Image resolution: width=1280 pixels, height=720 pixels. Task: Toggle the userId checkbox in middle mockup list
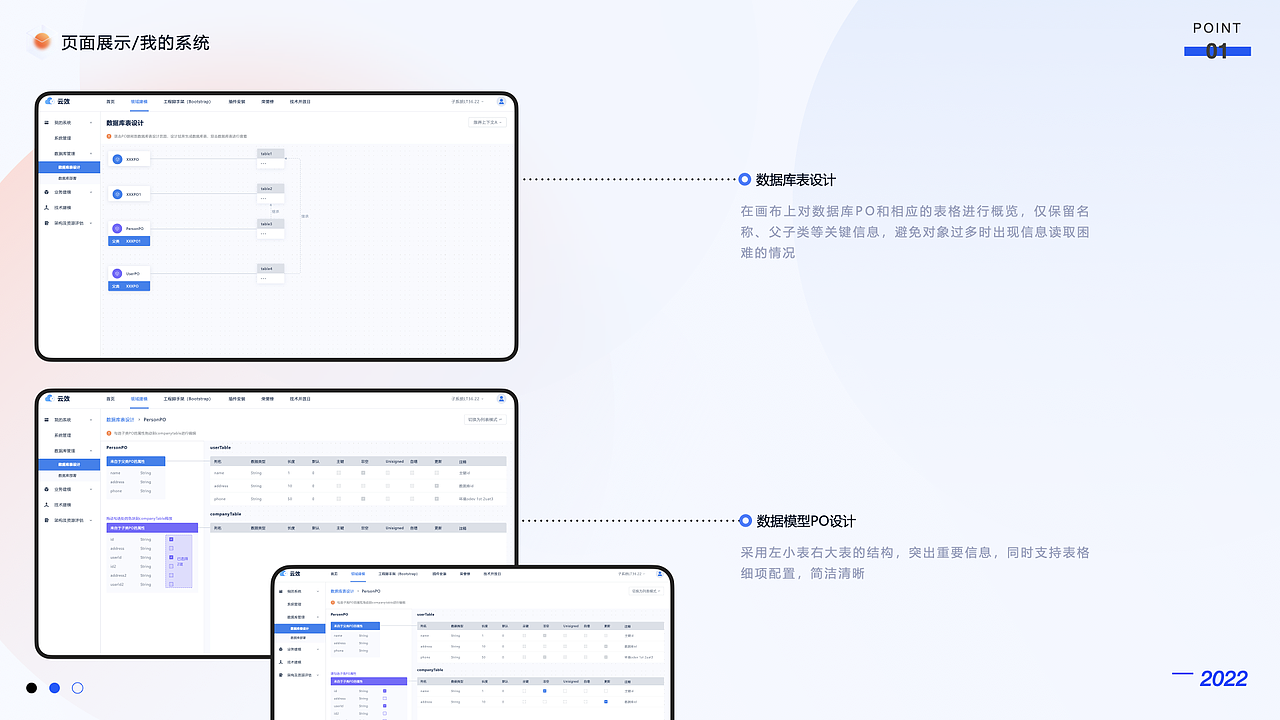click(171, 558)
